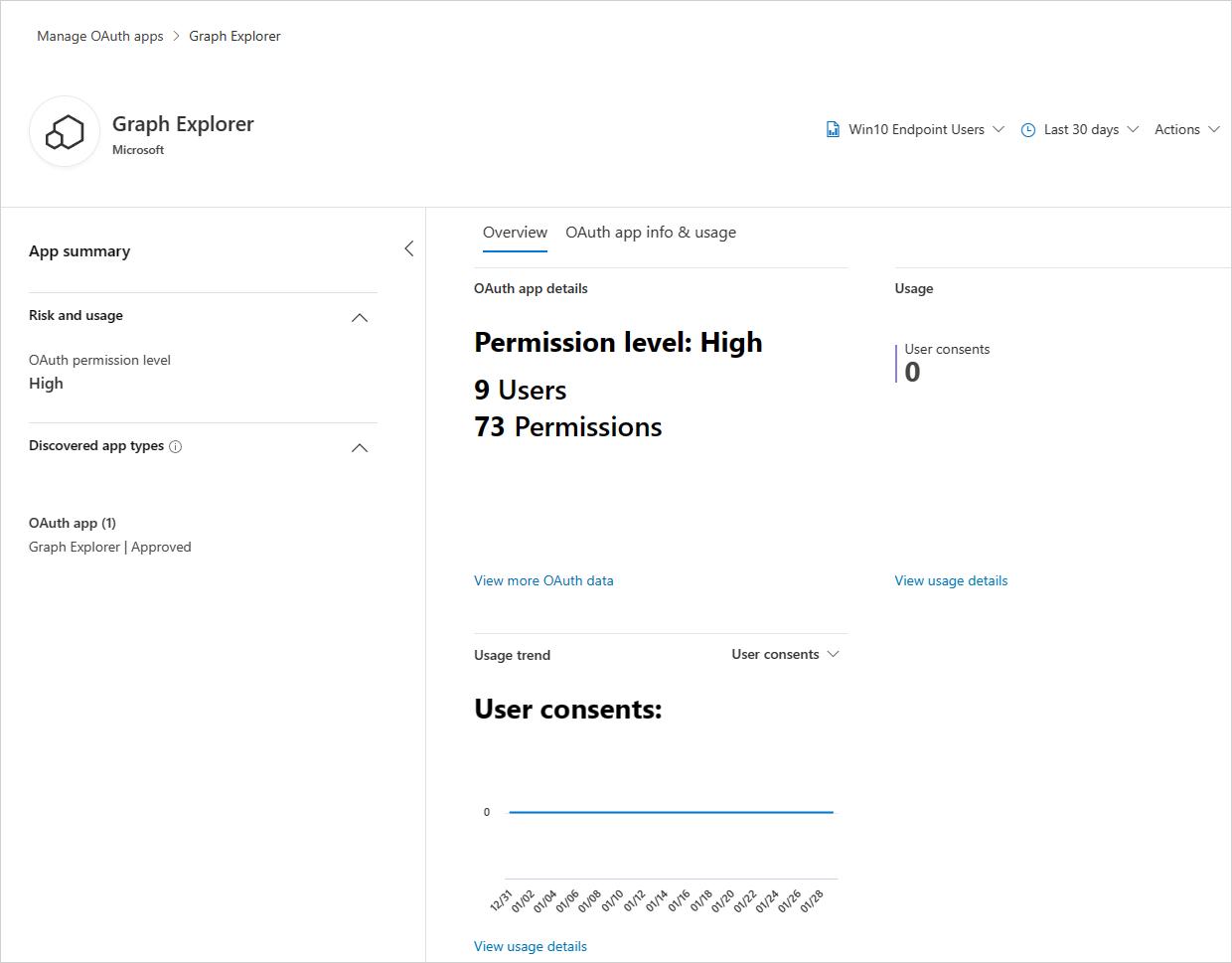Open View more OAuth data
1232x963 pixels.
[x=543, y=580]
